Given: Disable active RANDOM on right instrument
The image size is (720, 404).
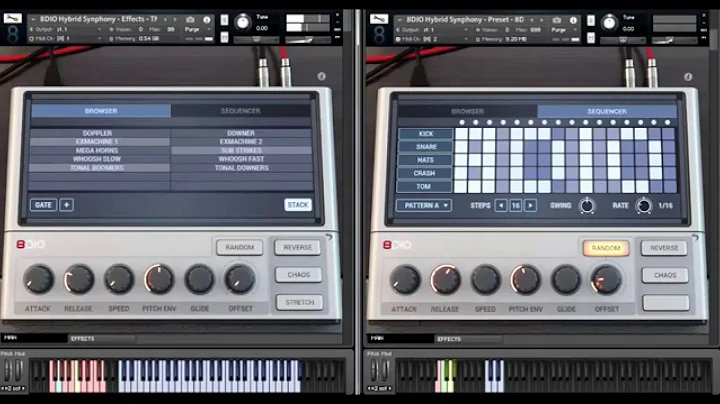Looking at the screenshot, I should (606, 248).
